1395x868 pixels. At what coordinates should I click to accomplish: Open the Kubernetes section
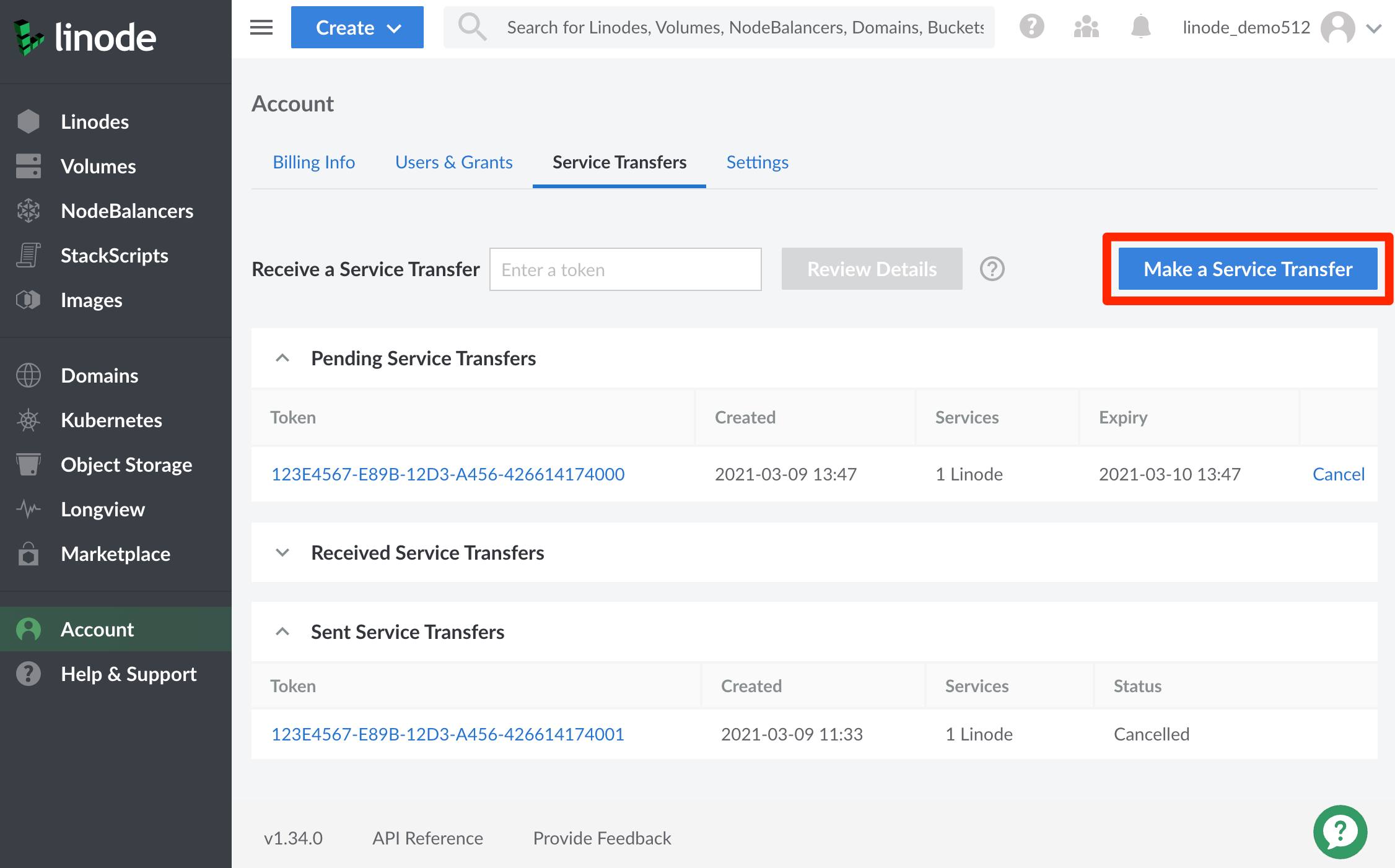click(x=111, y=420)
